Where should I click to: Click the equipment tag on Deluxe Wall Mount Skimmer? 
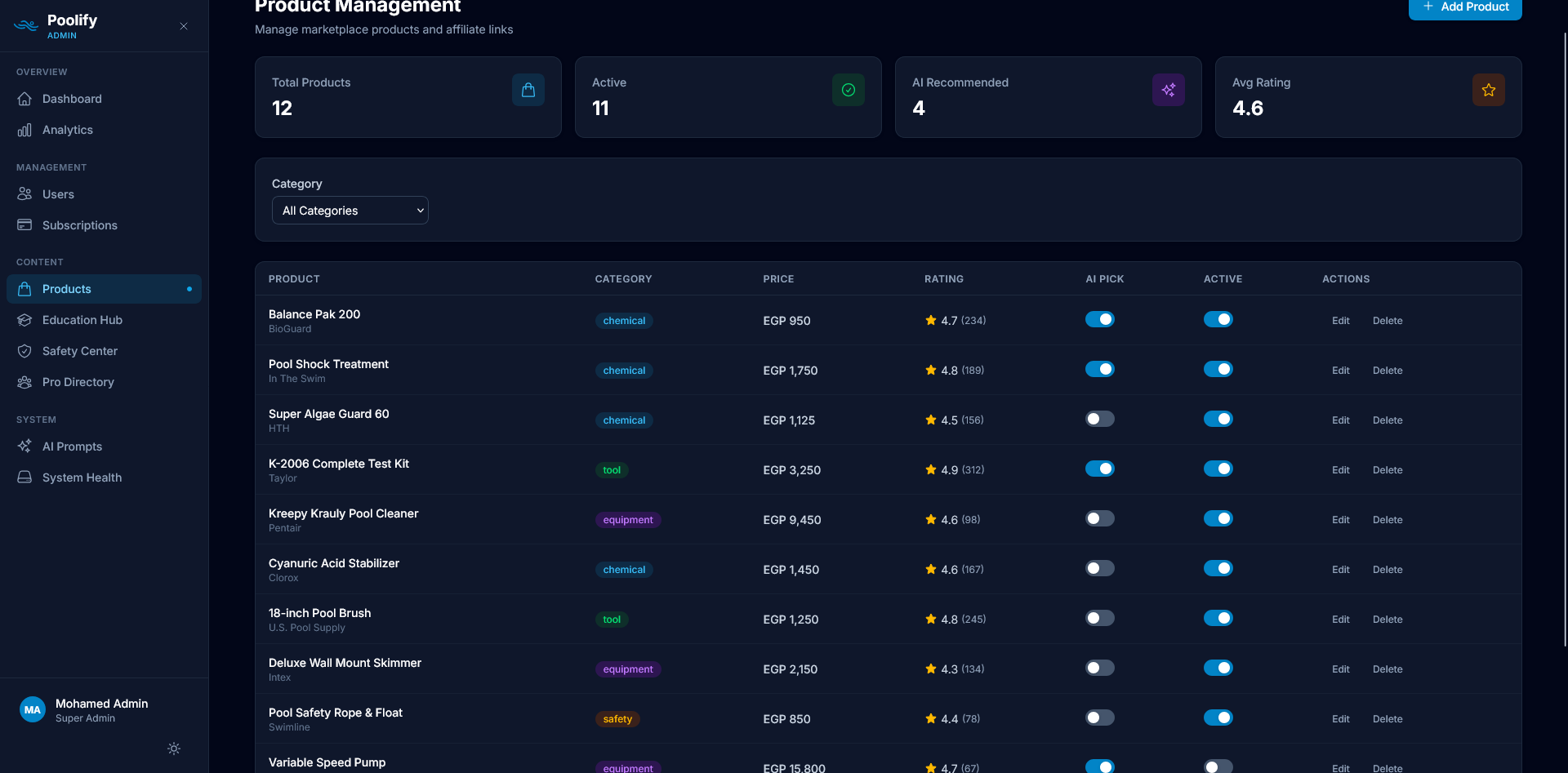(x=628, y=669)
